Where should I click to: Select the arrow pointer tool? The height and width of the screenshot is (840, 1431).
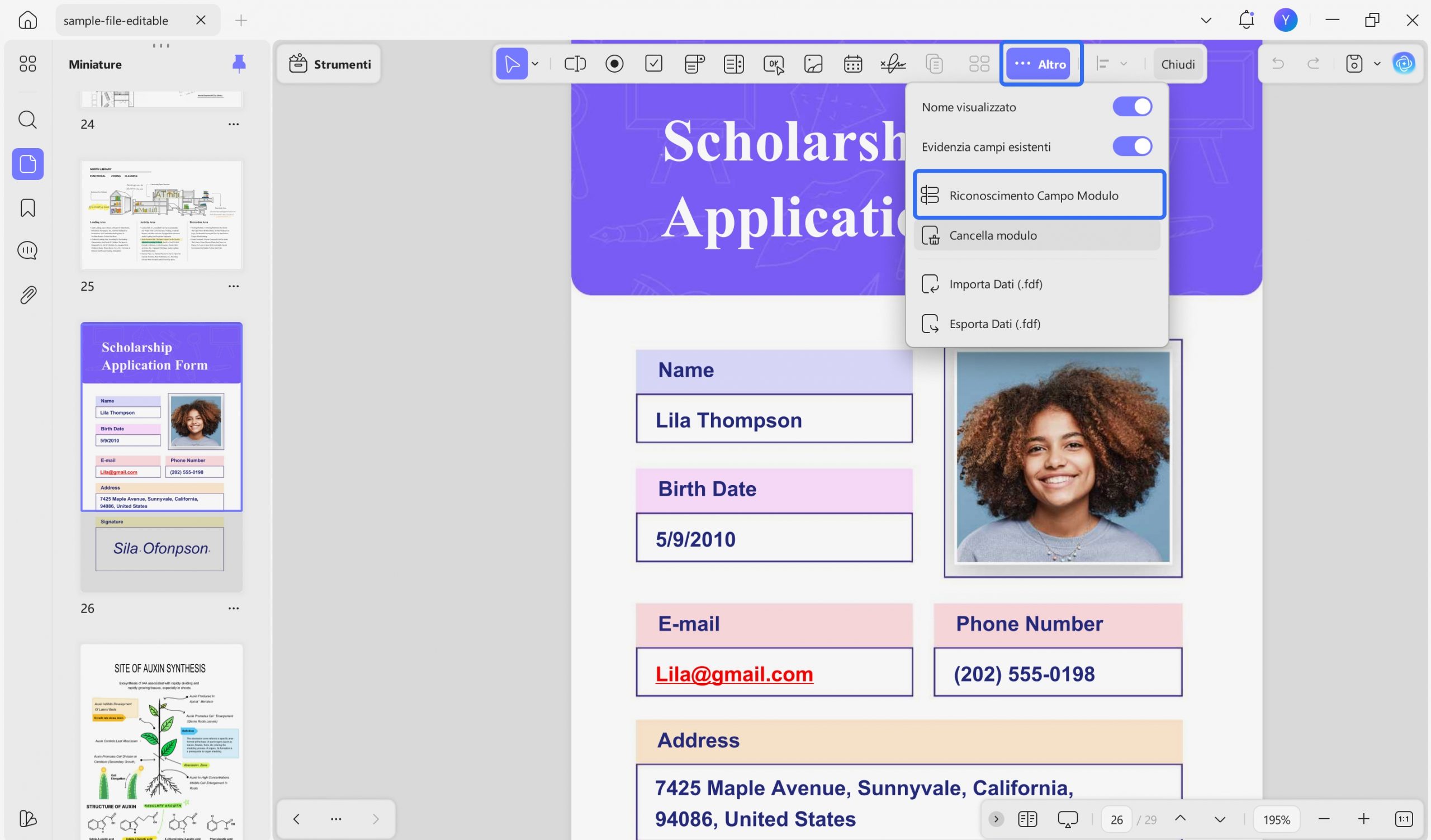point(511,64)
